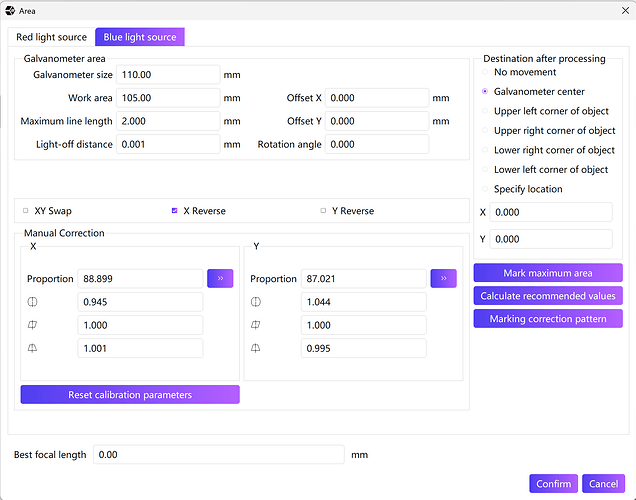The width and height of the screenshot is (636, 500).
Task: Select Specify location radio option
Action: point(485,189)
